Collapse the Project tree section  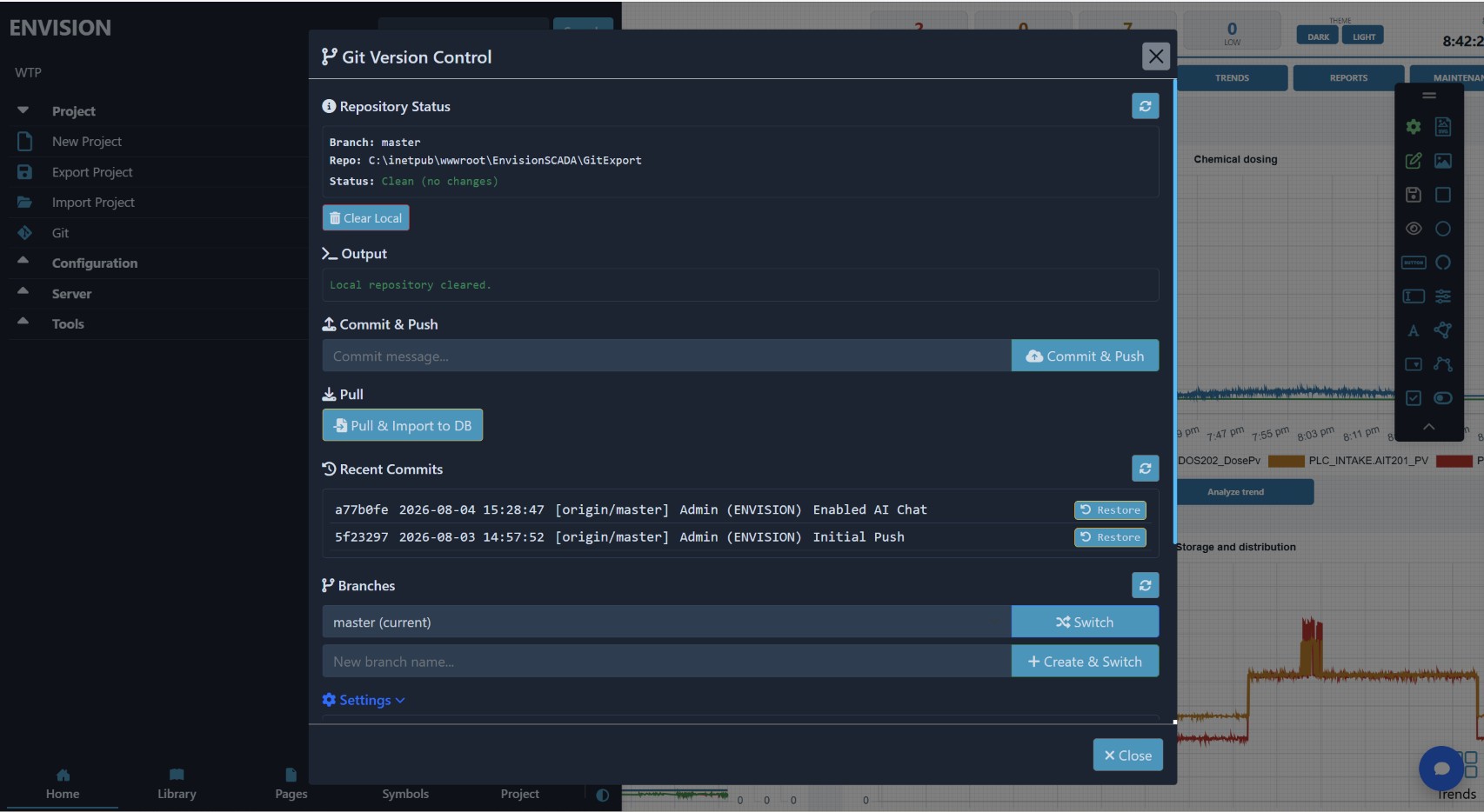[x=23, y=110]
